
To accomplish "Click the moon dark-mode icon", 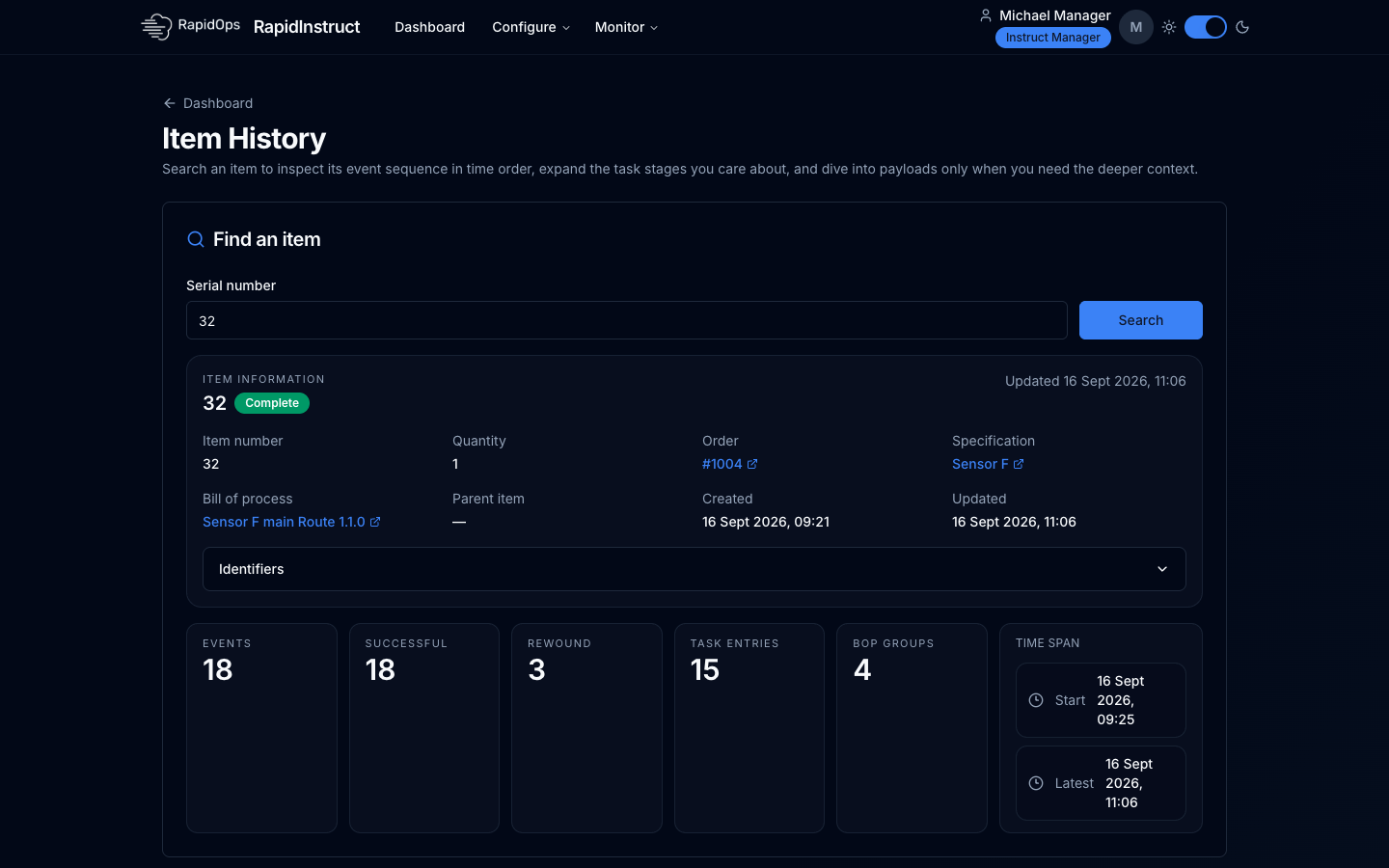I will pos(1242,27).
